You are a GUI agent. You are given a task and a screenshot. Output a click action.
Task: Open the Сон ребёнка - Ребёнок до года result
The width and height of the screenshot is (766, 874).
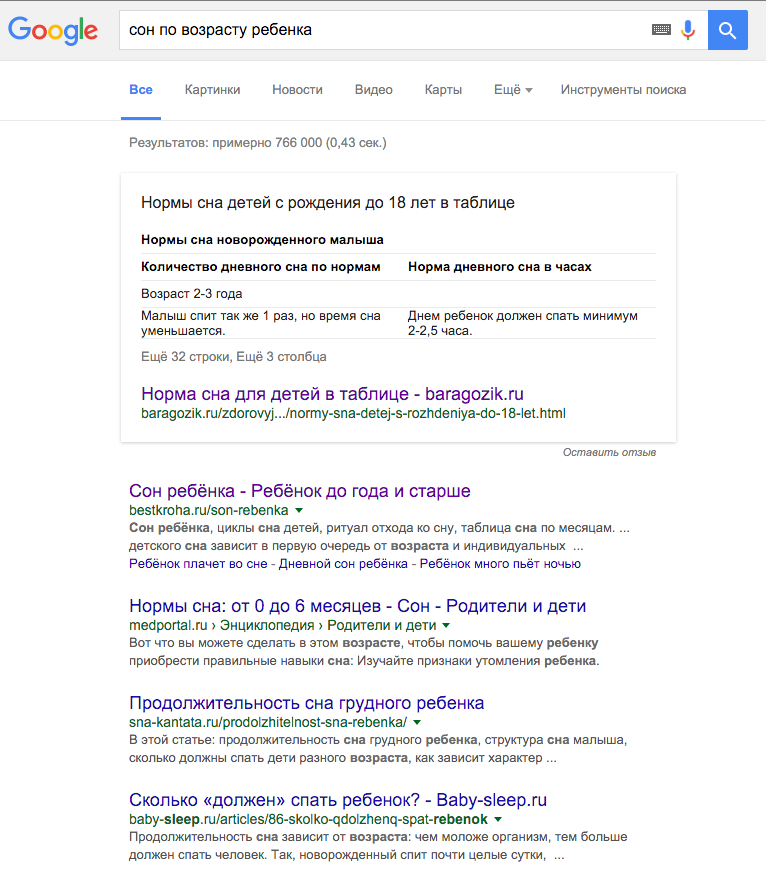[x=300, y=491]
